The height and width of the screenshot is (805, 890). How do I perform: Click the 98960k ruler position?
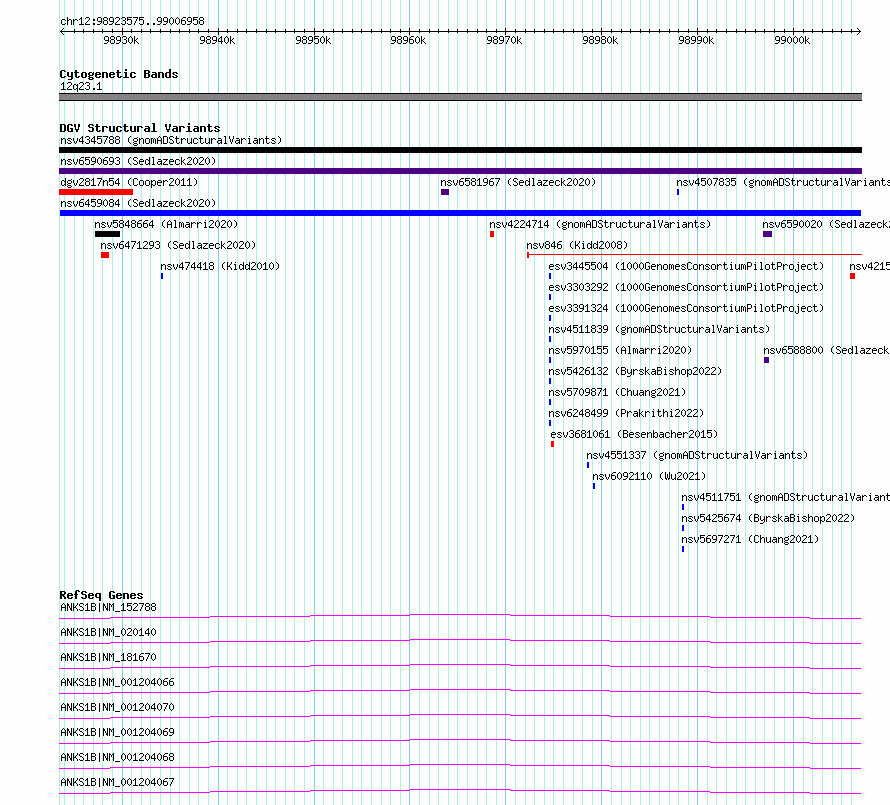pos(408,40)
